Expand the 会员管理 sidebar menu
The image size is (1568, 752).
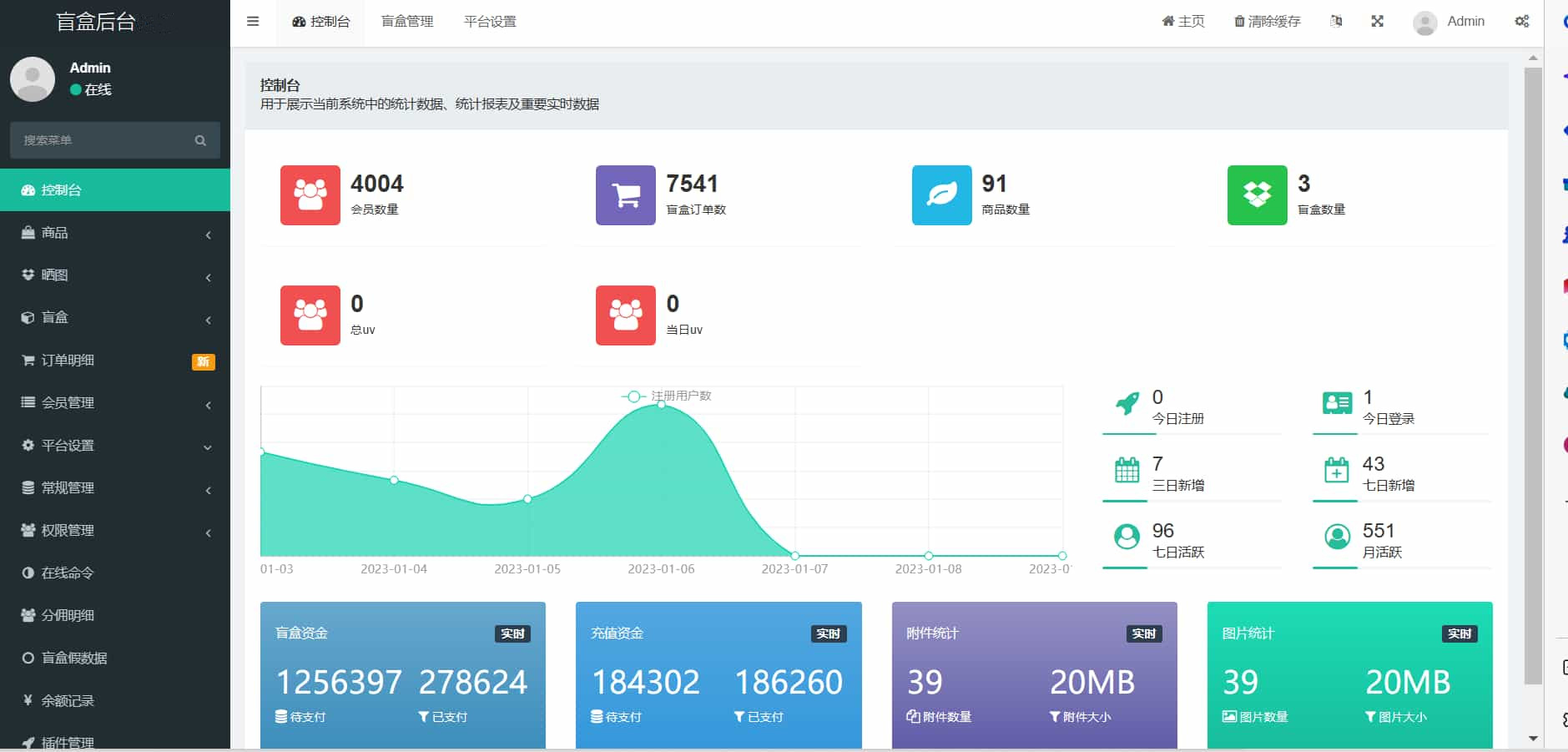[115, 403]
